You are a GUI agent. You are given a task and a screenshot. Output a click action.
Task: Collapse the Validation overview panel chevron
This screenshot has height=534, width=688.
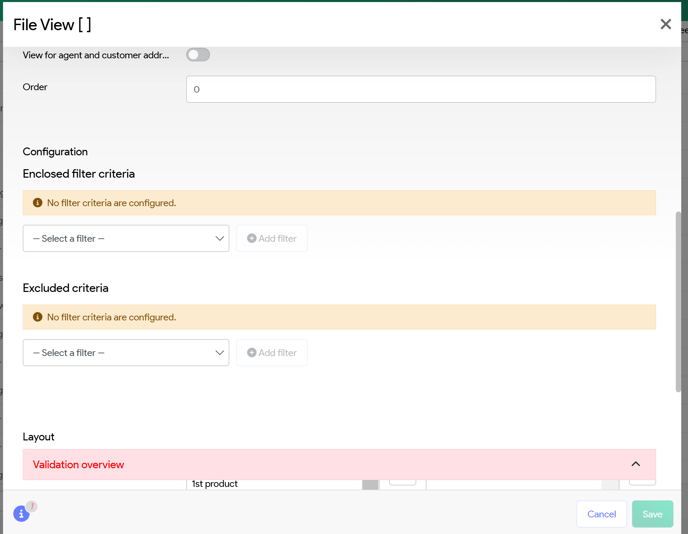click(635, 464)
